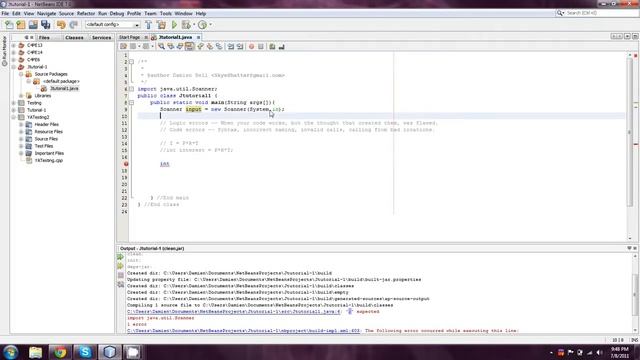The height and width of the screenshot is (360, 640).
Task: Switch to the Services tab
Action: click(x=101, y=38)
